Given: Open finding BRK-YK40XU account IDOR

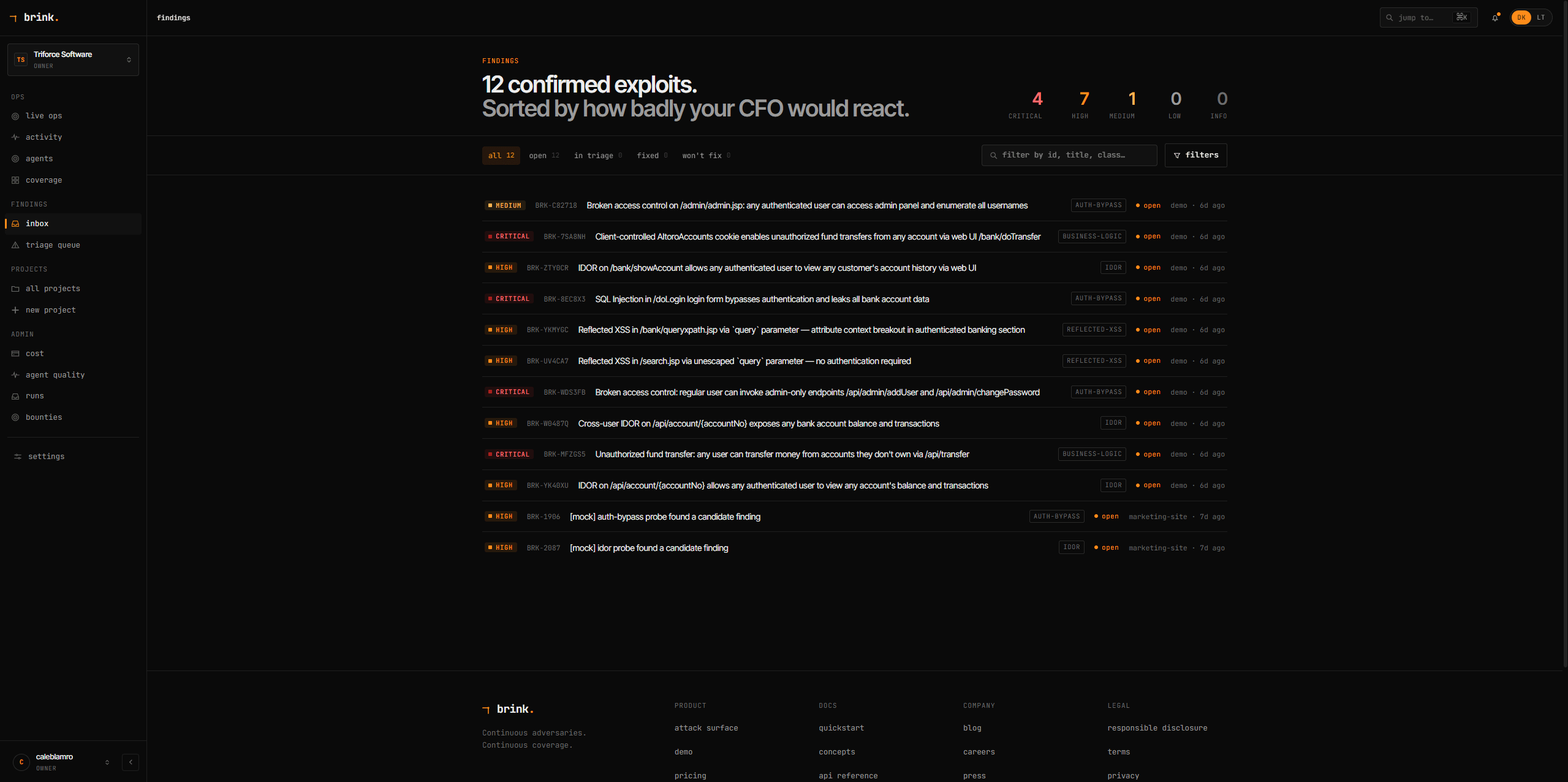Looking at the screenshot, I should [854, 485].
